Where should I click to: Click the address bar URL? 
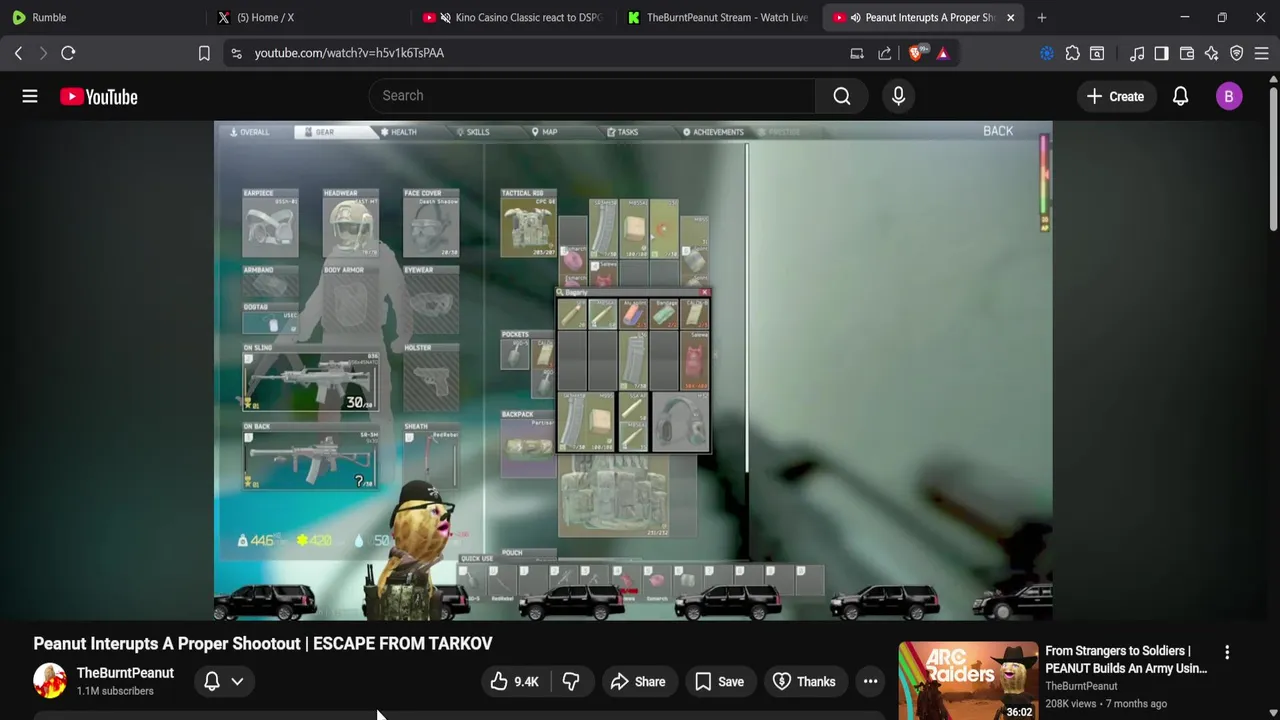349,53
